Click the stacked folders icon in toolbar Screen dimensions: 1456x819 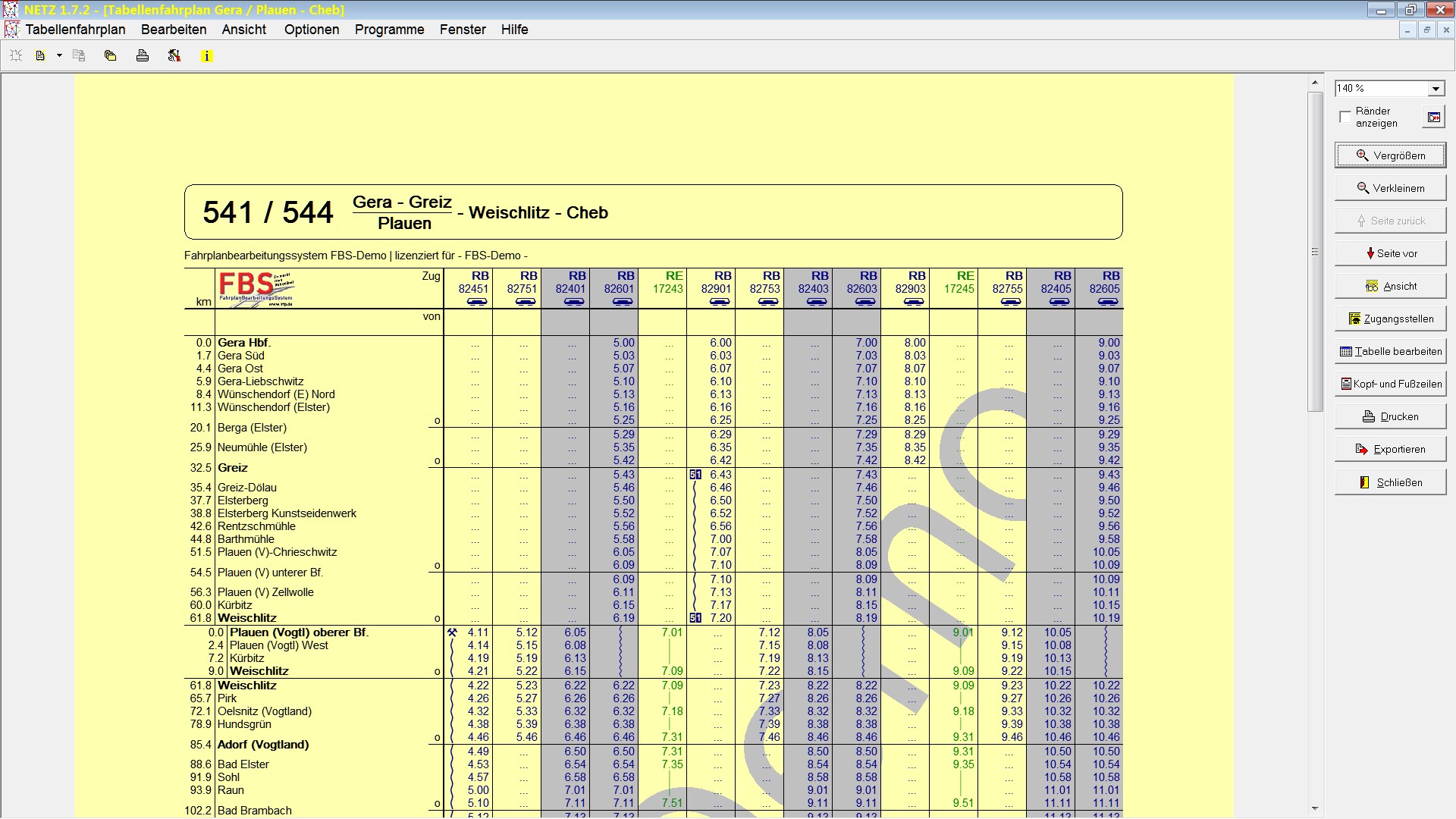point(111,56)
